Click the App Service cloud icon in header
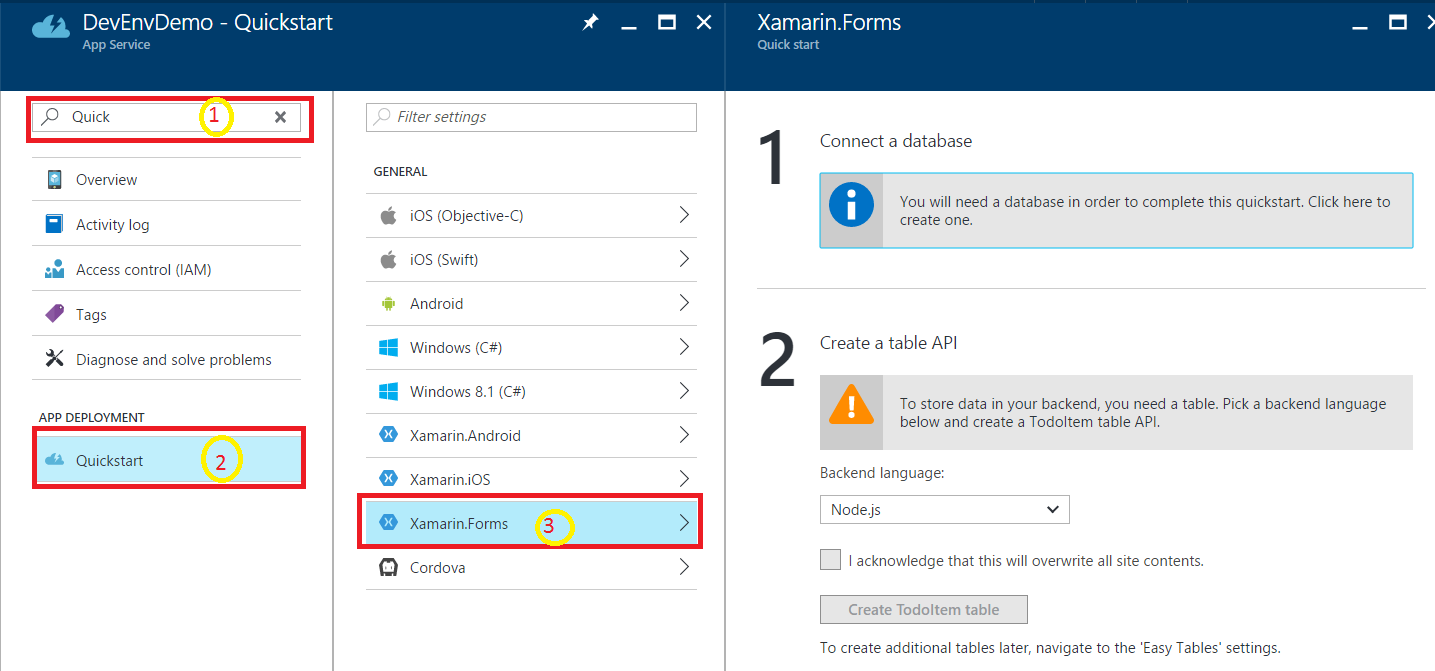This screenshot has height=671, width=1435. 51,28
